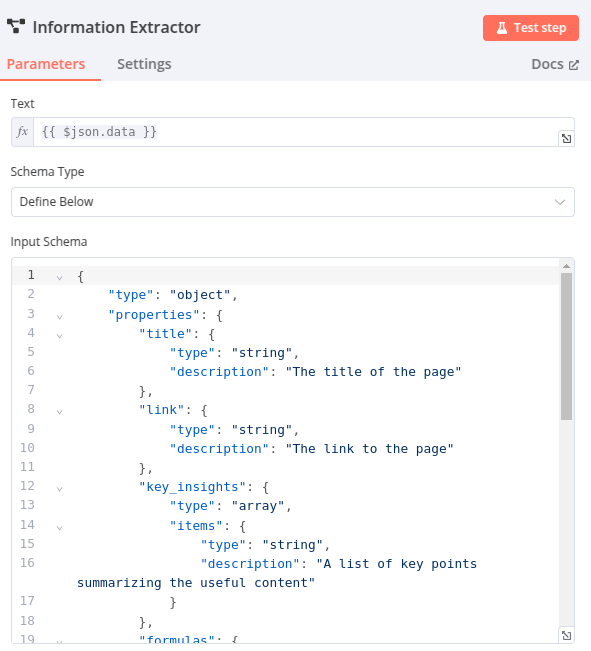Viewport: 591px width, 651px height.
Task: Click the "key_insights" key in schema
Action: pyautogui.click(x=193, y=487)
